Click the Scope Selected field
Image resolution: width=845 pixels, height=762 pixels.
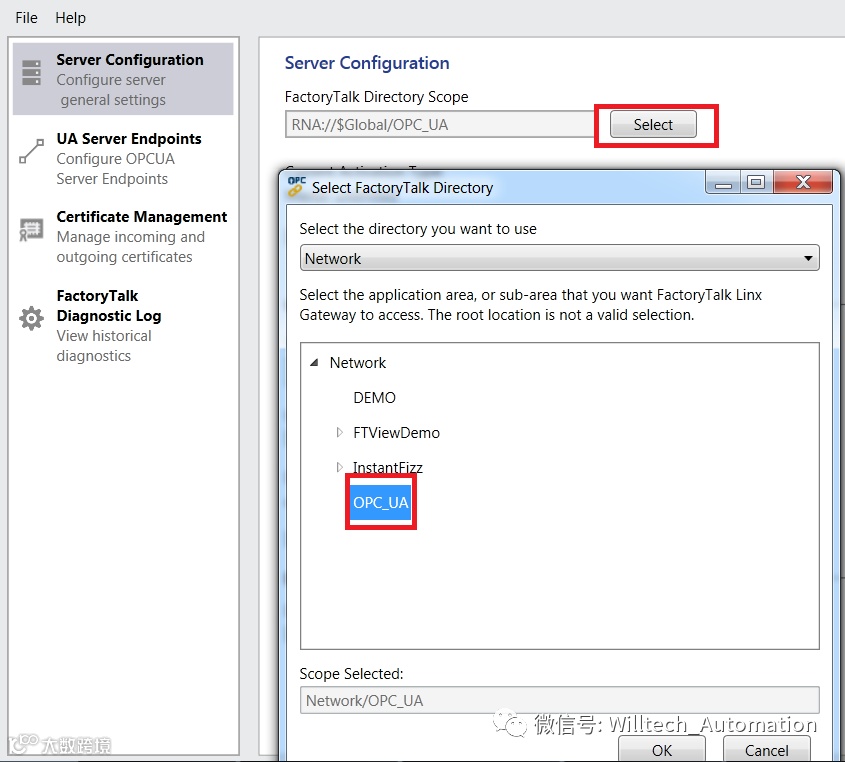[x=559, y=700]
